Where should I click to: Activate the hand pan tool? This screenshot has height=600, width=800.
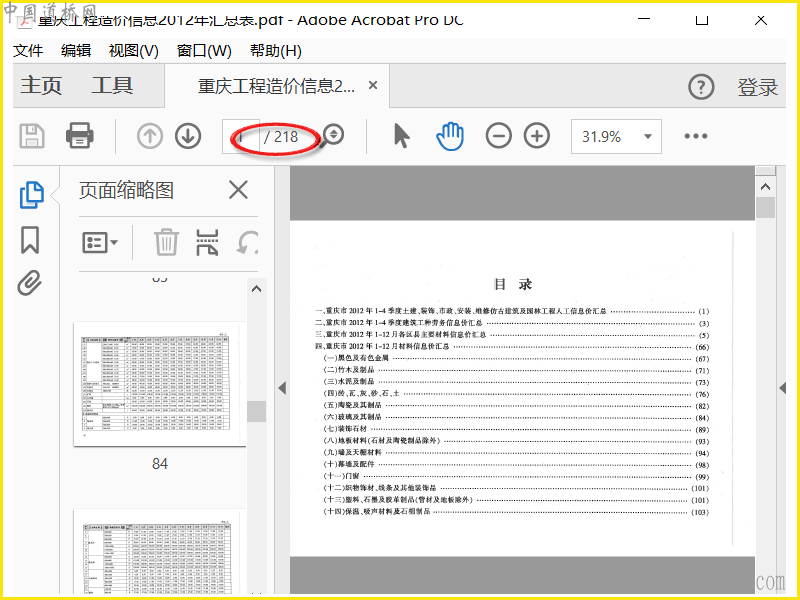click(450, 136)
